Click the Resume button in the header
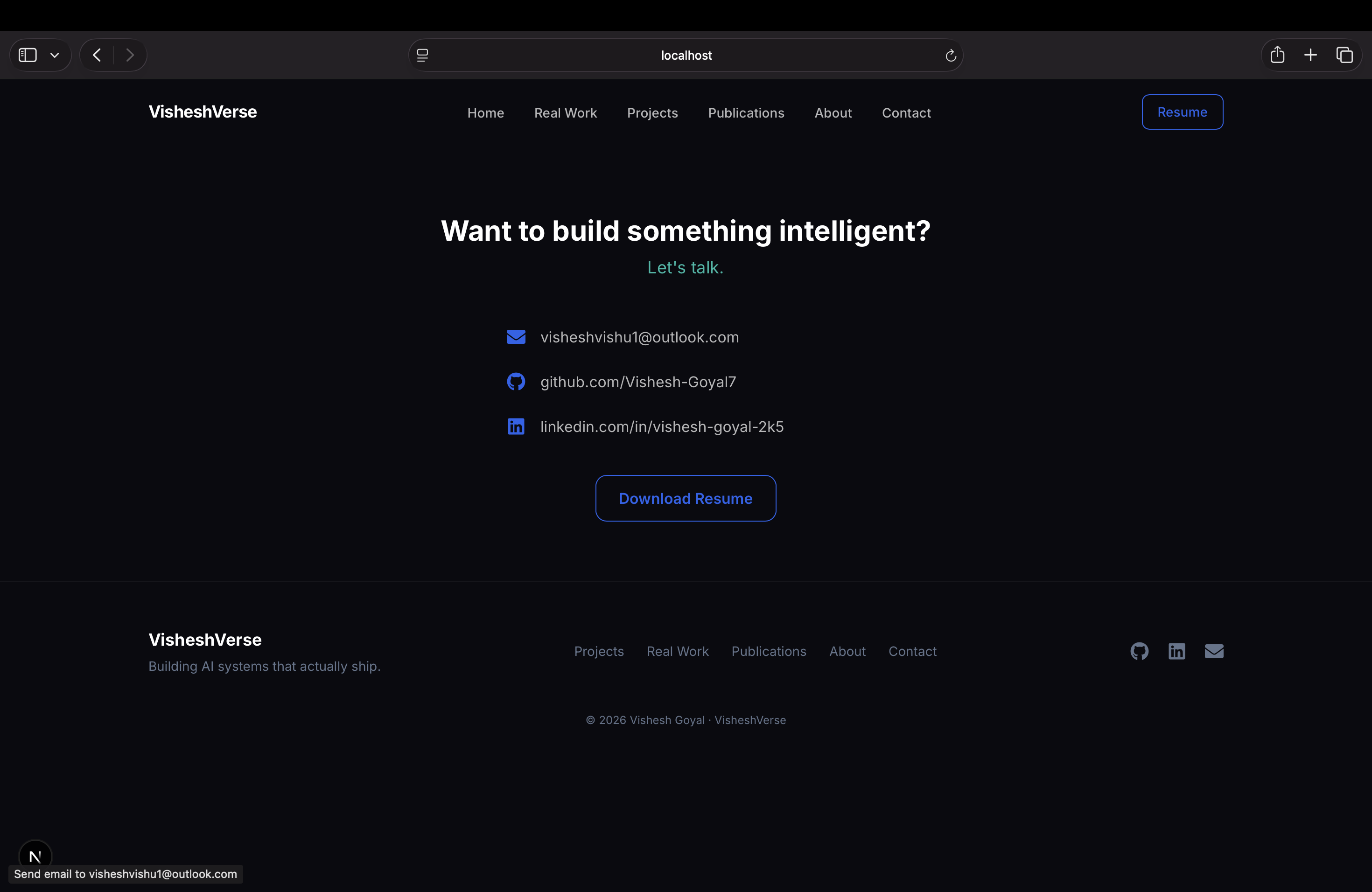 1183,112
